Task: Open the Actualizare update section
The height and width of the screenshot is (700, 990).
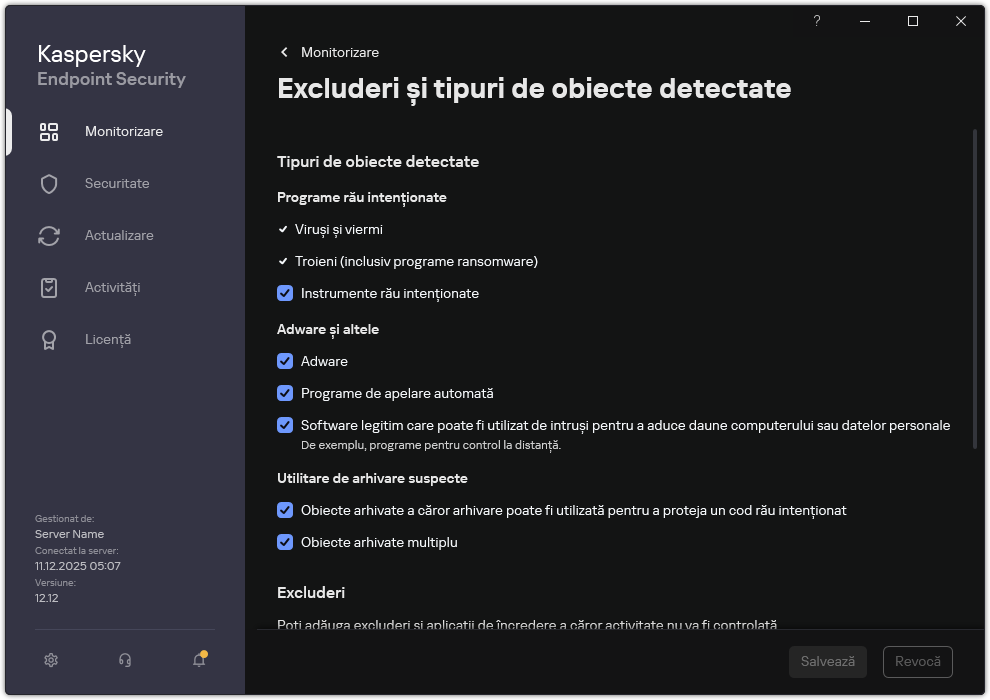Action: tap(120, 235)
